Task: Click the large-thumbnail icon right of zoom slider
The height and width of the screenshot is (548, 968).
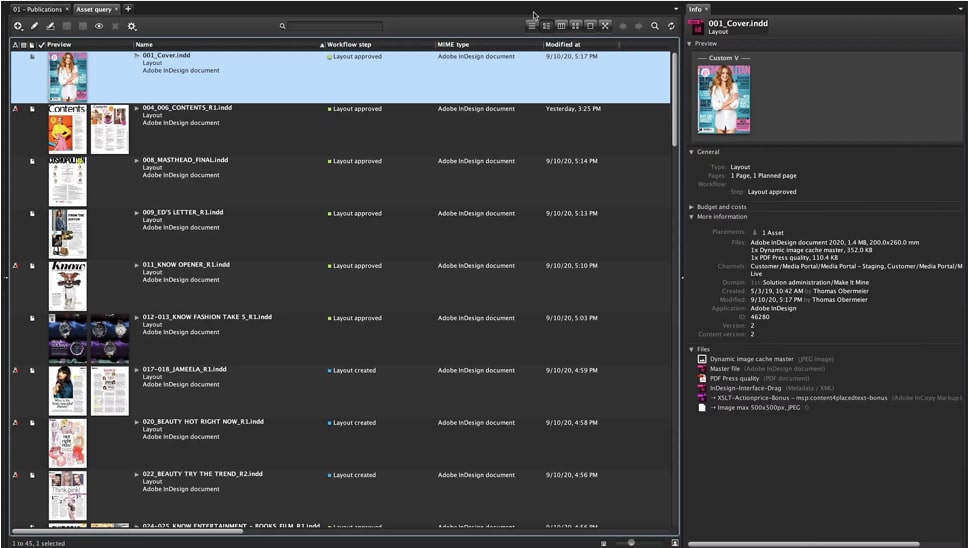Action: point(675,543)
